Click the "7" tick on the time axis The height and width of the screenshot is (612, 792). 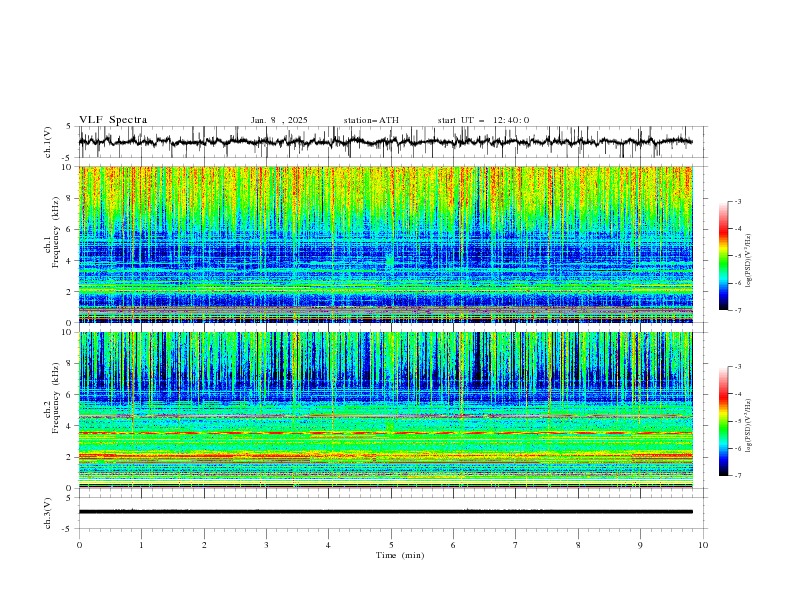(x=516, y=545)
